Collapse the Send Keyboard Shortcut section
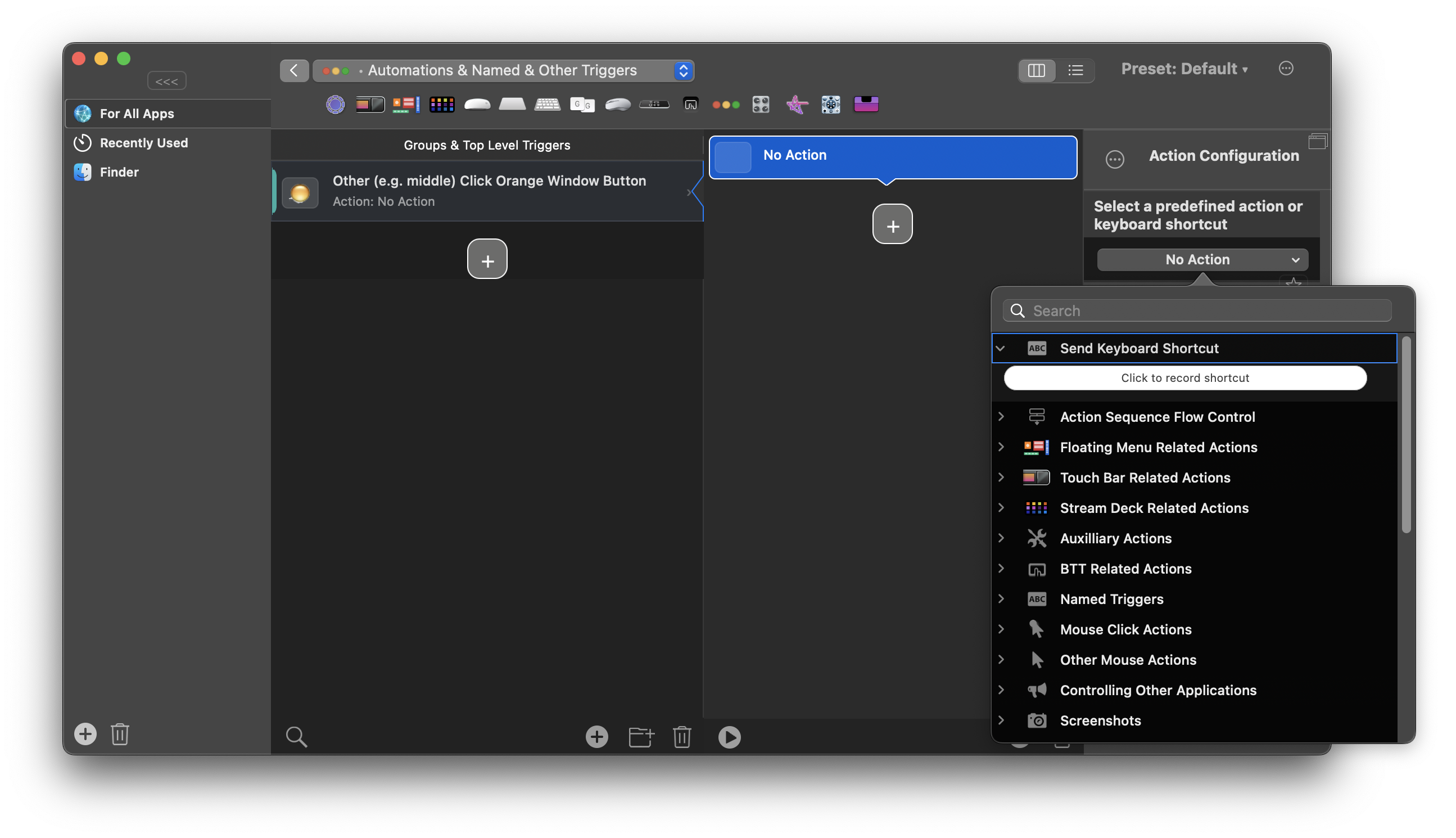This screenshot has height=838, width=1456. [1001, 348]
